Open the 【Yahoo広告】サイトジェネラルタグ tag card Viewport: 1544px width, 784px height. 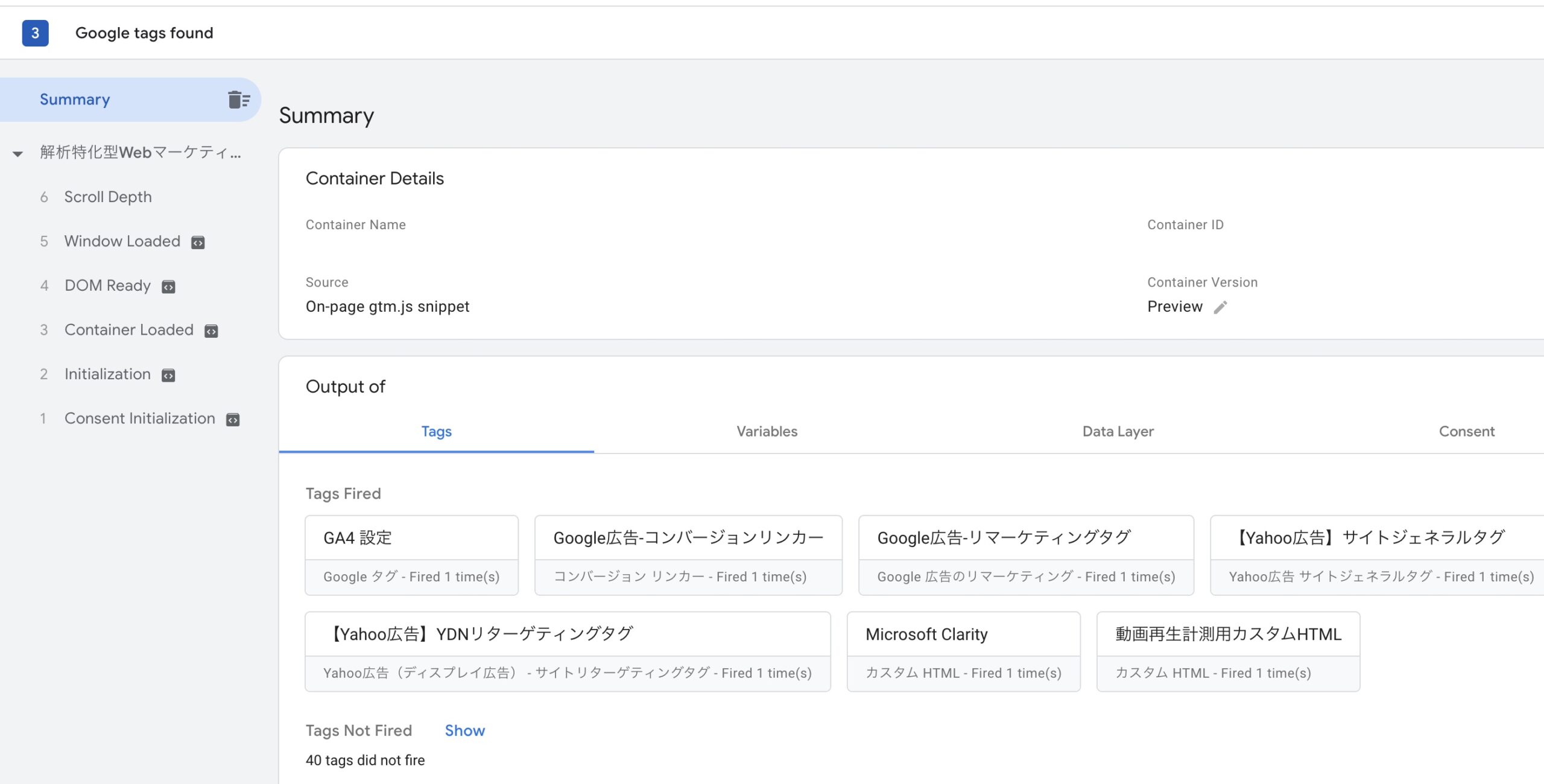point(1378,555)
